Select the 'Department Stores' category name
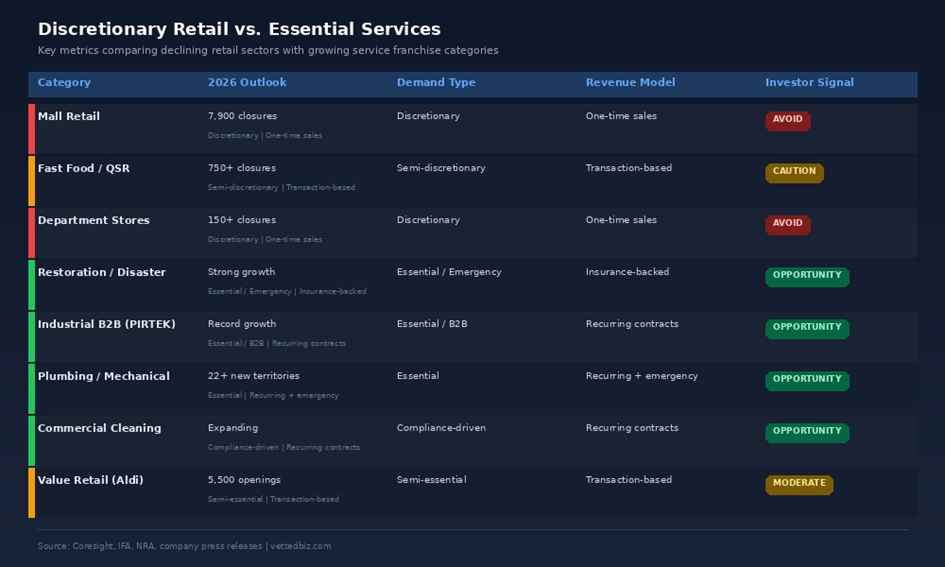This screenshot has height=567, width=945. 93,220
